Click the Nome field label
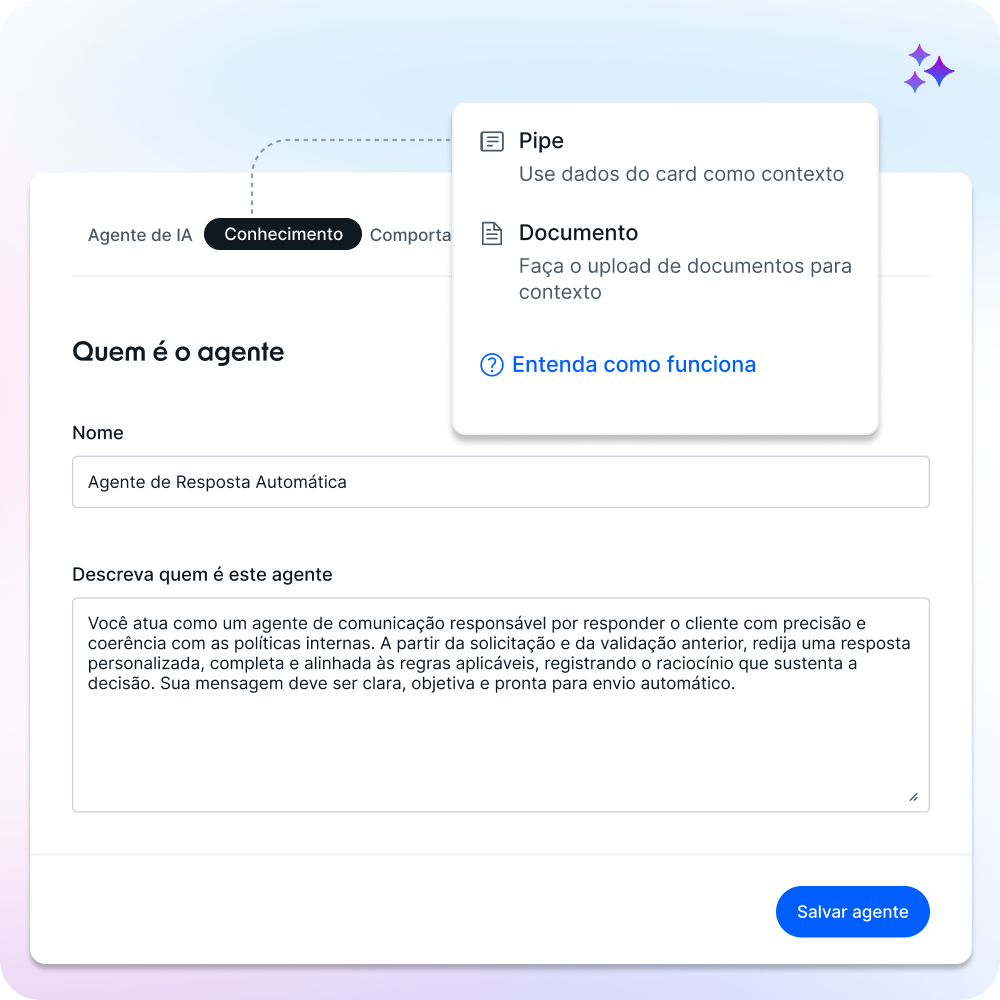Screen dimensions: 1000x1000 [x=98, y=433]
